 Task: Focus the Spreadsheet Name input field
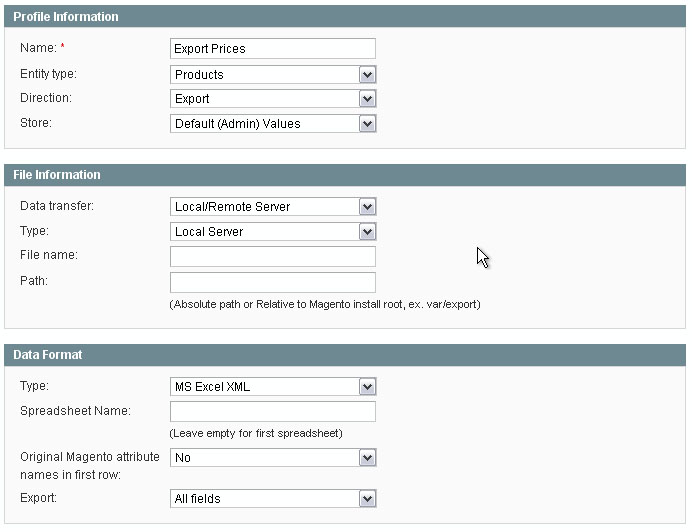pyautogui.click(x=273, y=411)
